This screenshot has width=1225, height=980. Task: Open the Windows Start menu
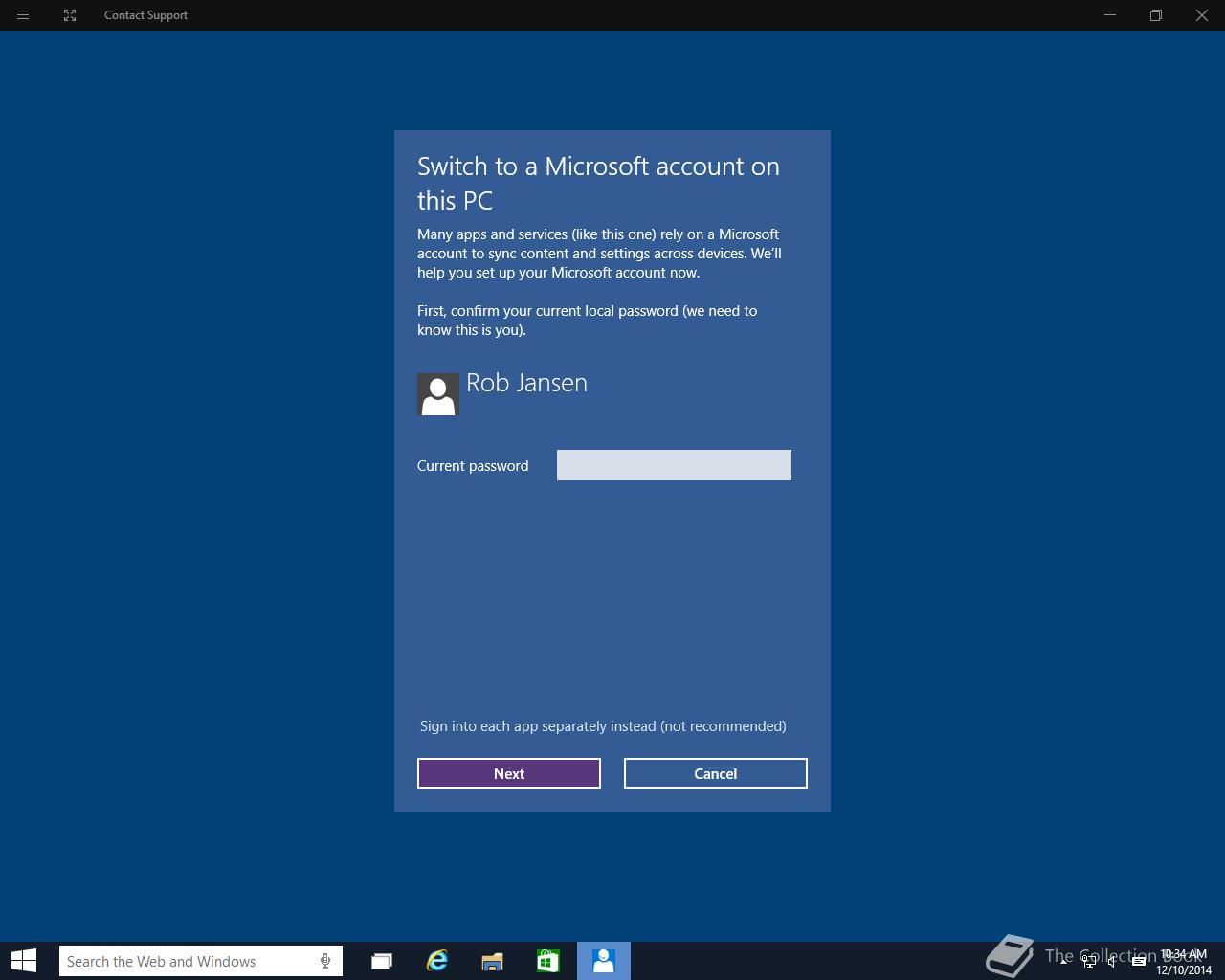[x=24, y=961]
